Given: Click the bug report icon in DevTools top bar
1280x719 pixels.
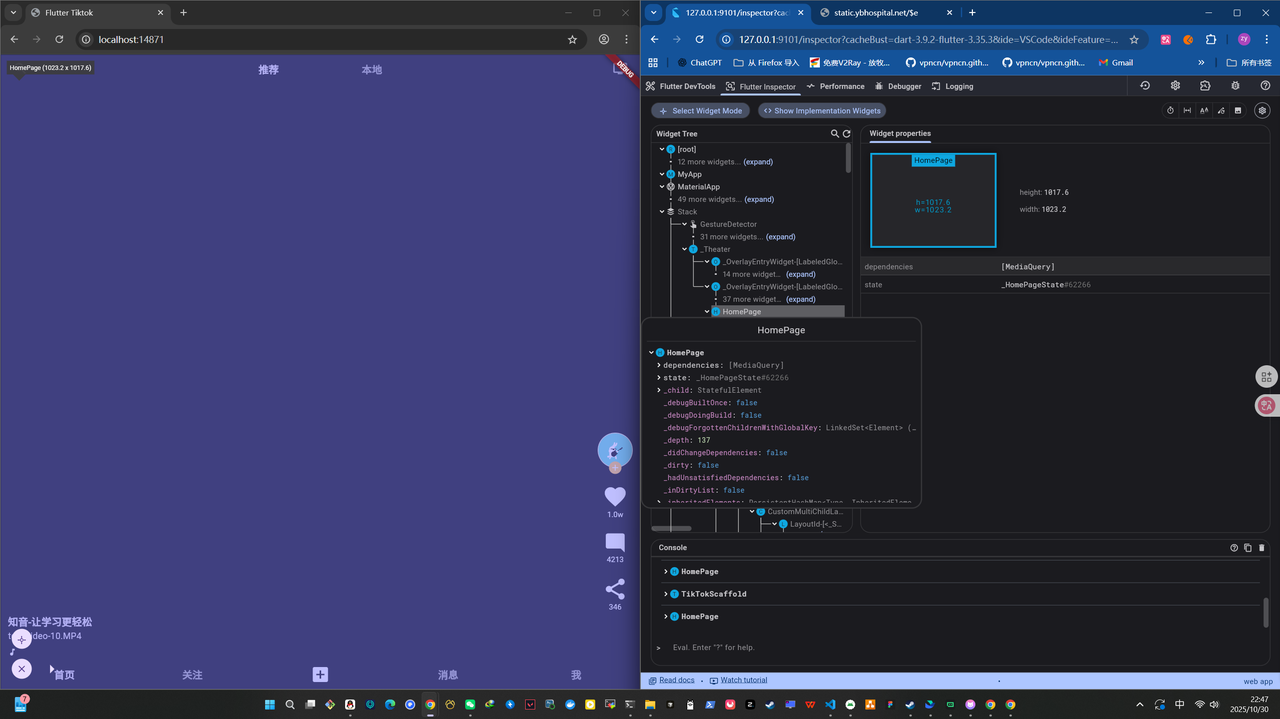Looking at the screenshot, I should click(1235, 86).
